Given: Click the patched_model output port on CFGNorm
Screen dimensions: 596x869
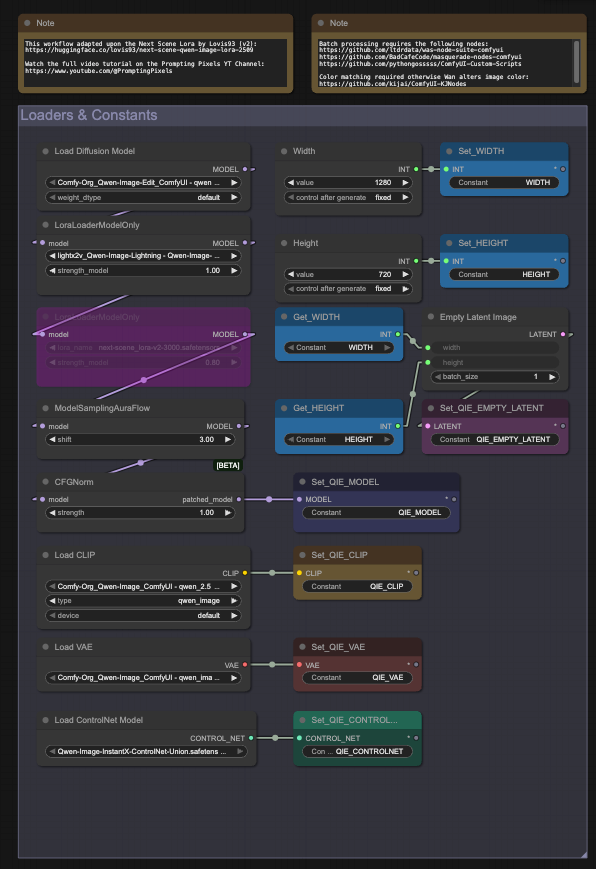Looking at the screenshot, I should (x=239, y=500).
